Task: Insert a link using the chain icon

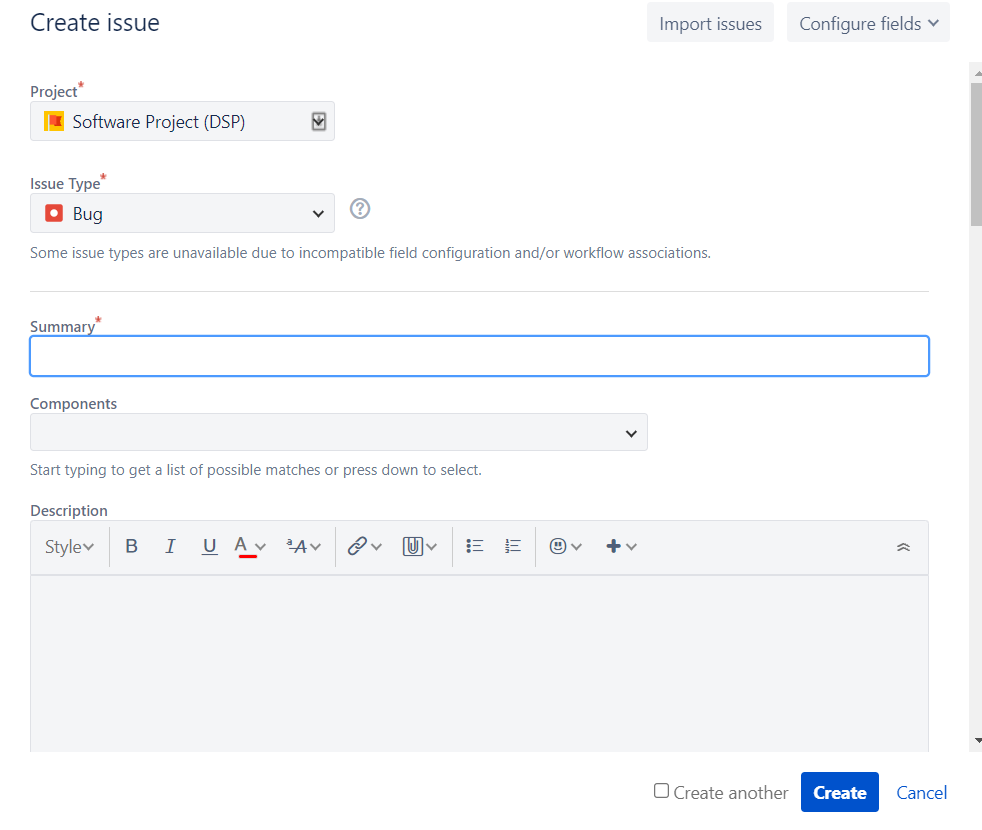Action: [357, 546]
